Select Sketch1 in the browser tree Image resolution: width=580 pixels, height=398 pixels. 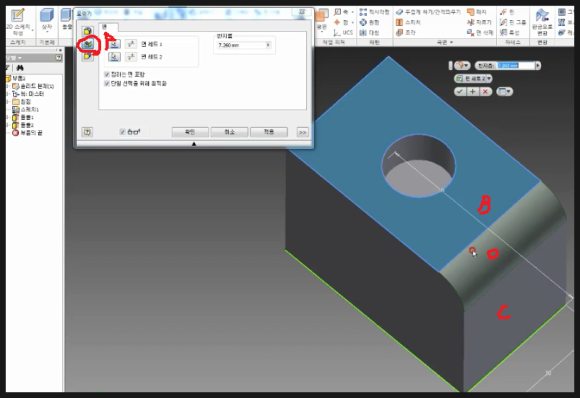click(x=25, y=109)
